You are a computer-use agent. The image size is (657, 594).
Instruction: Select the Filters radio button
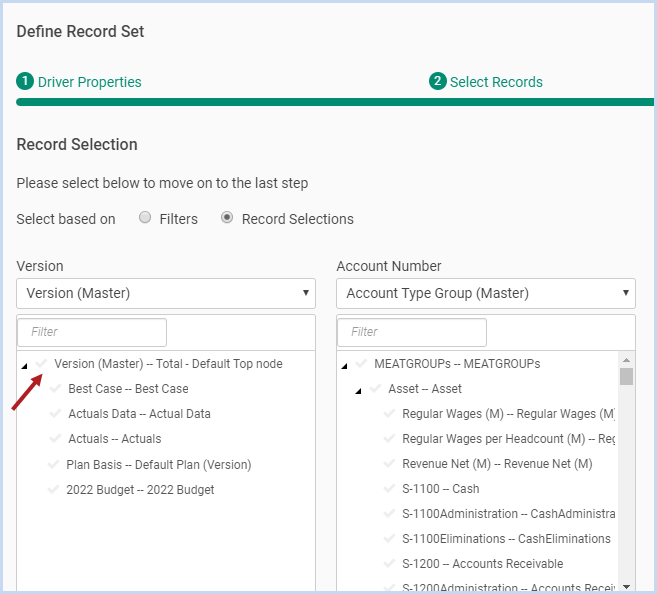(145, 217)
